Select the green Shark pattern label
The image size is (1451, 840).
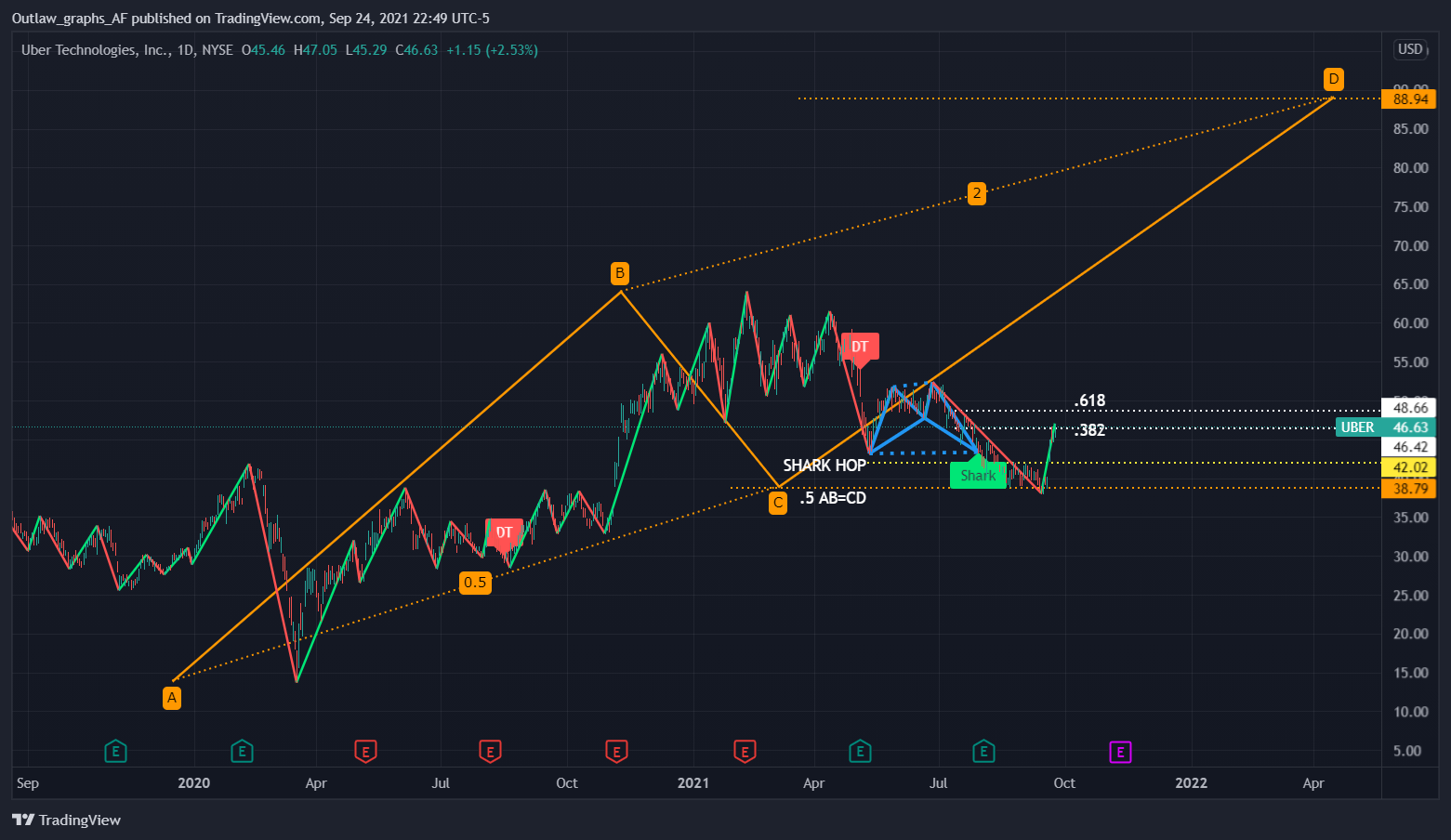tap(978, 474)
